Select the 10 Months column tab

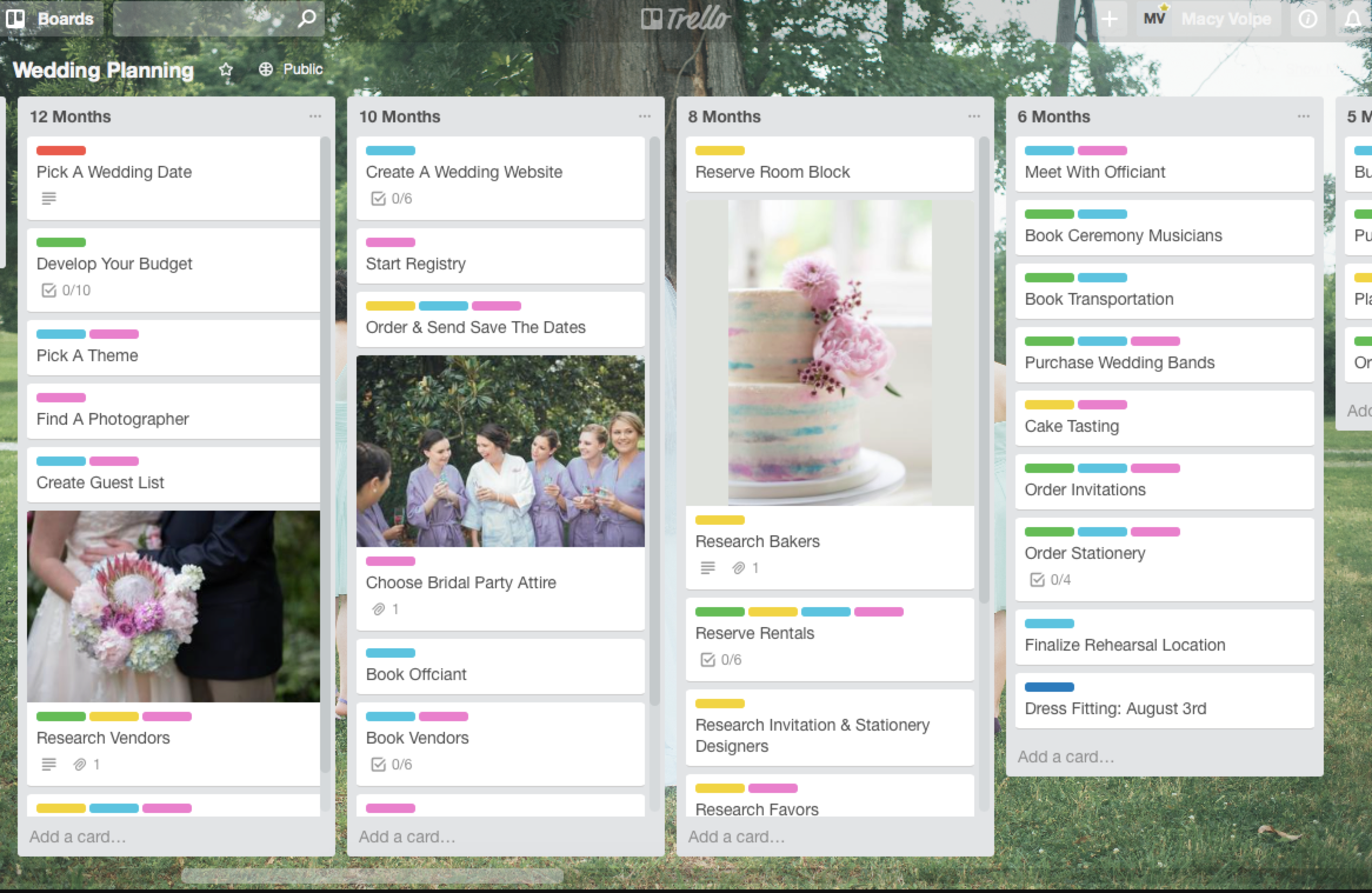pyautogui.click(x=400, y=117)
